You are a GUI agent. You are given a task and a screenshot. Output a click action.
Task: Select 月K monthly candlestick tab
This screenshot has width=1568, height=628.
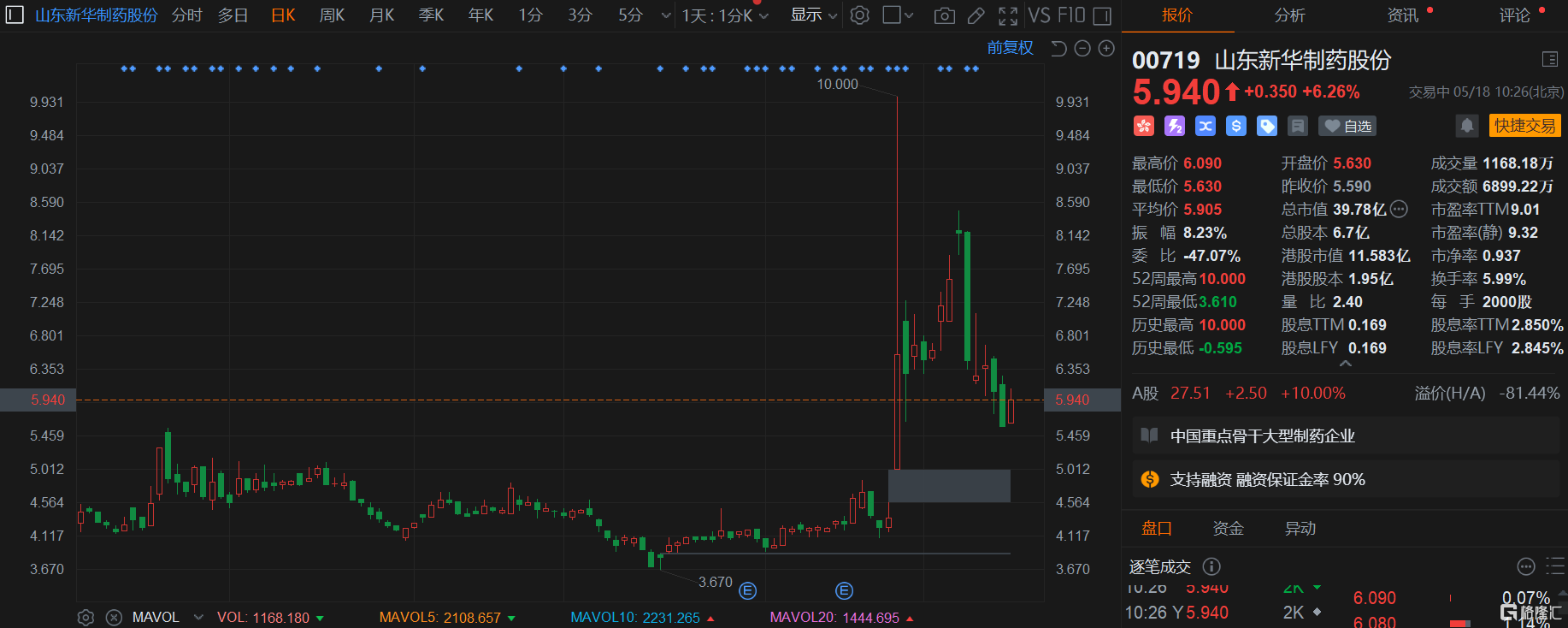tap(381, 15)
